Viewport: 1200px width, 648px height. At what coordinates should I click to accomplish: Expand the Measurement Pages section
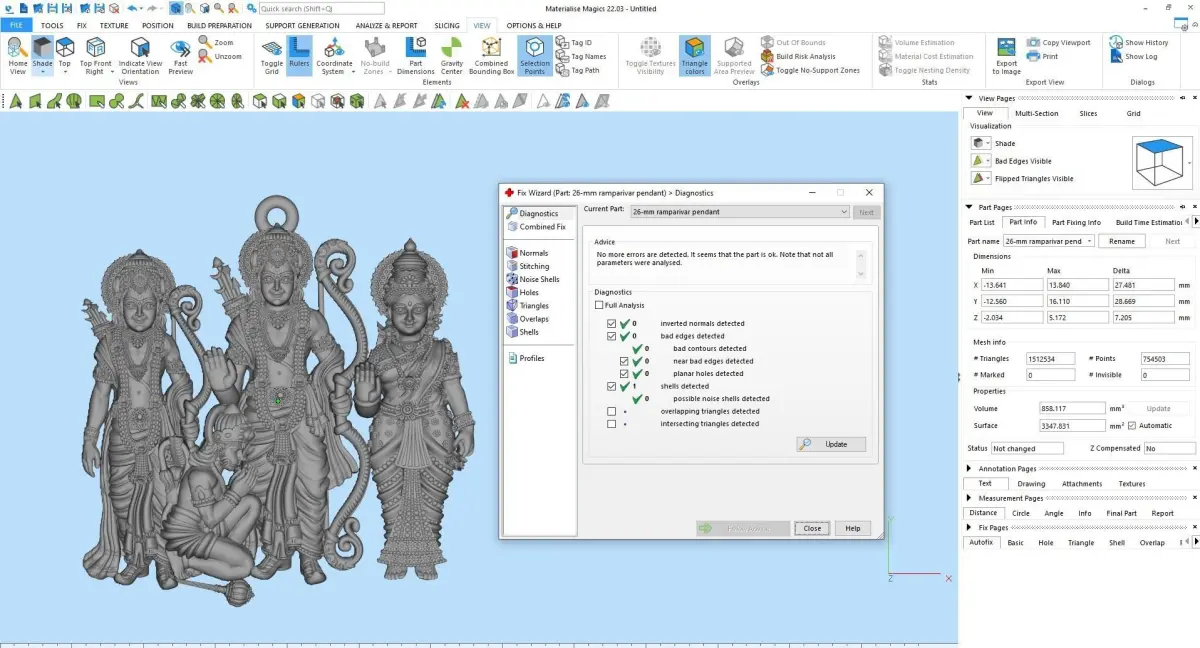coord(970,498)
